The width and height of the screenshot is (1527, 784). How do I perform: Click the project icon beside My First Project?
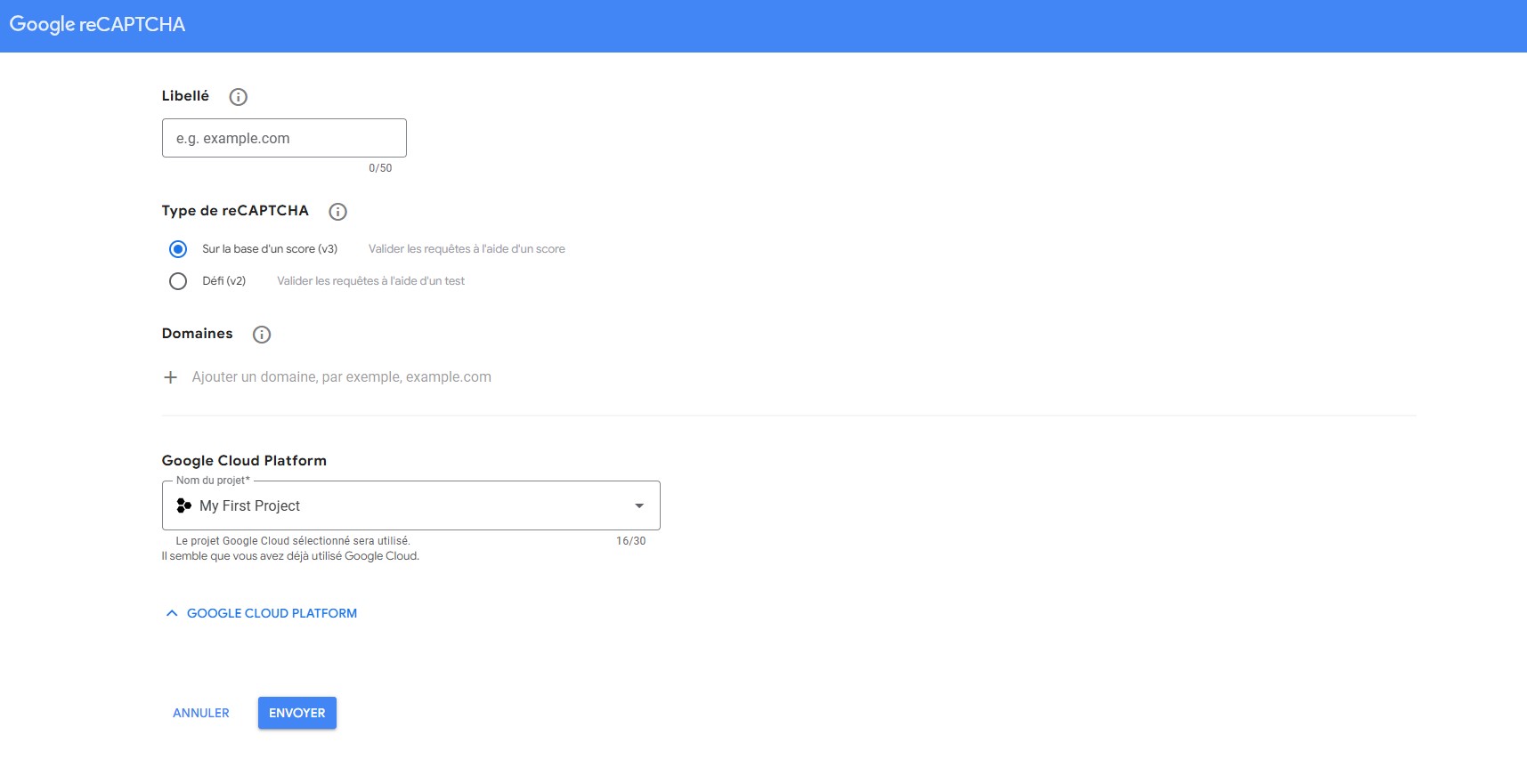pyautogui.click(x=184, y=505)
